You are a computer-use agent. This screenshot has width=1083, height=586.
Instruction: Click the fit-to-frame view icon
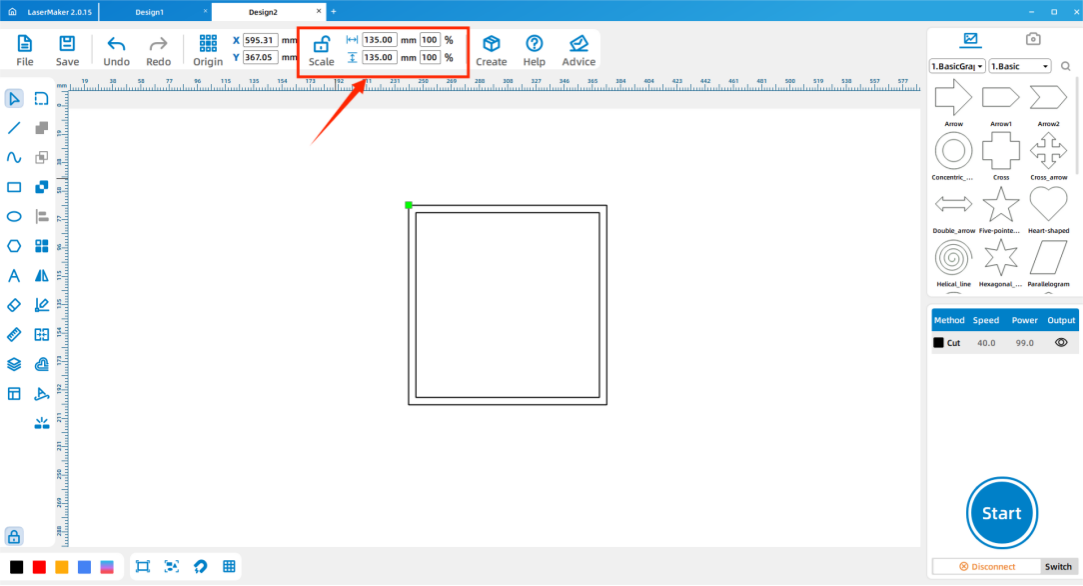click(143, 567)
